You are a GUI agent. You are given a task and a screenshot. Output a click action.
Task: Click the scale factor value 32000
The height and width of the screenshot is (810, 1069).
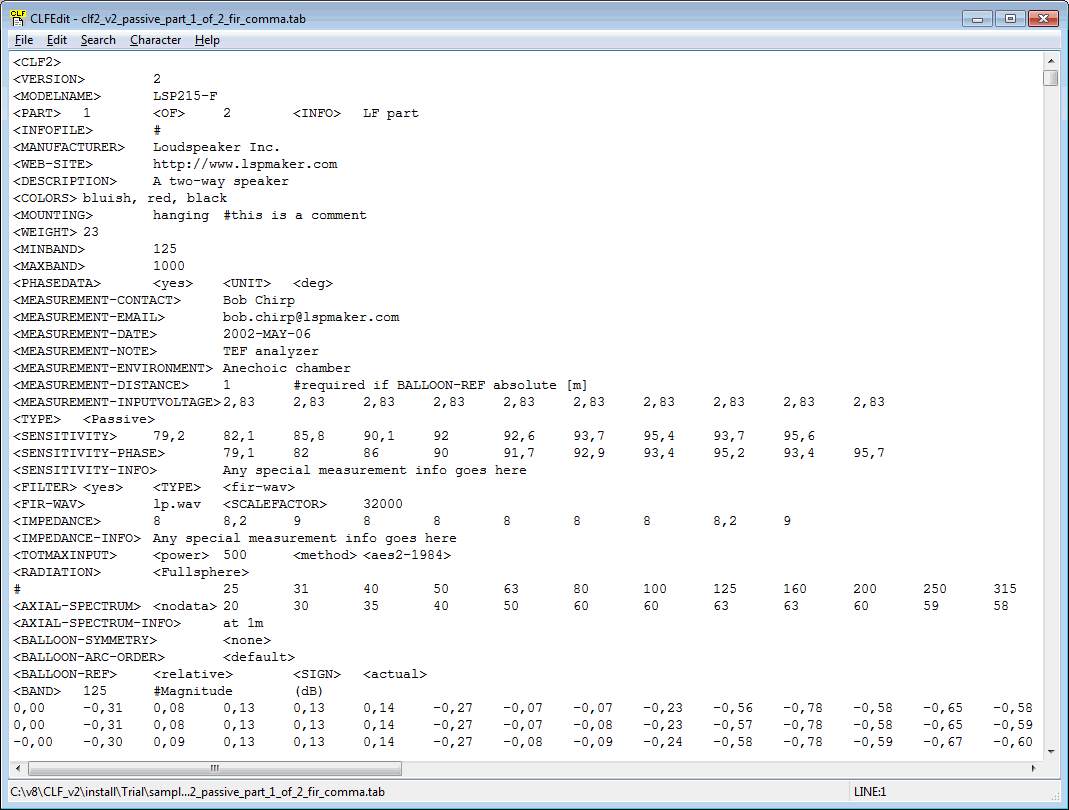pyautogui.click(x=382, y=504)
